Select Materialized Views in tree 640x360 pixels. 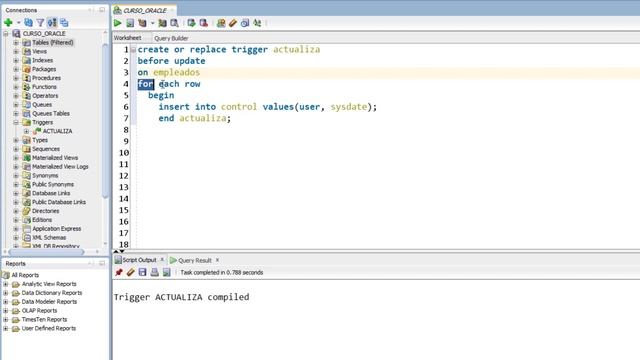[55, 158]
